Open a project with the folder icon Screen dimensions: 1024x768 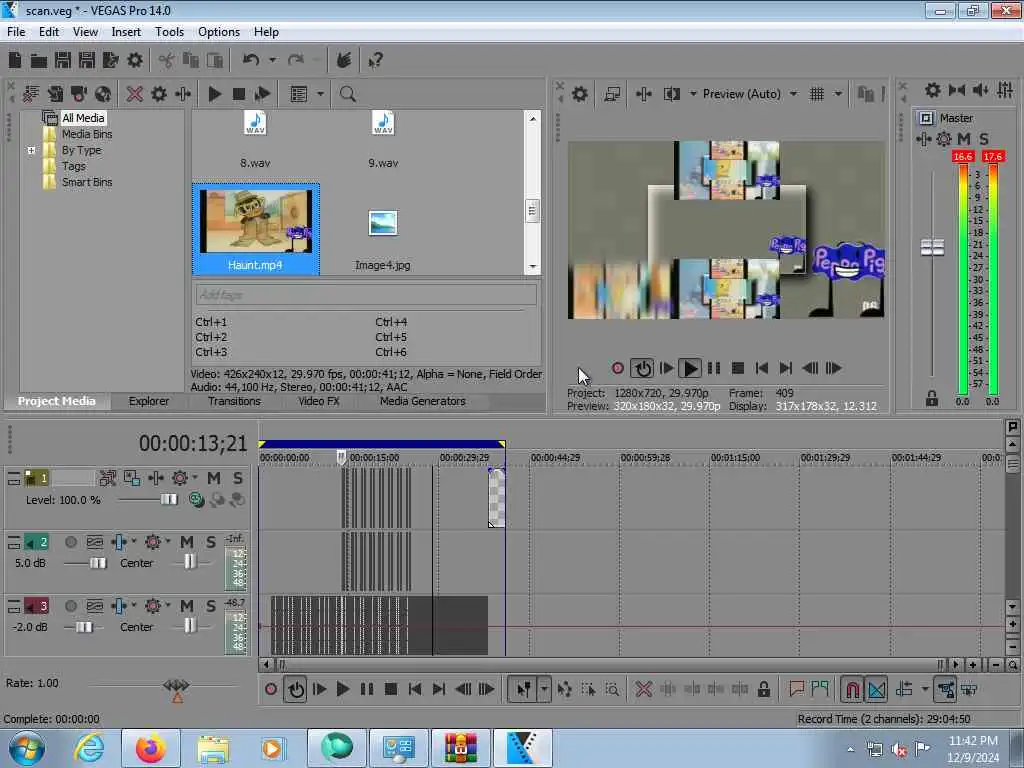(x=39, y=61)
